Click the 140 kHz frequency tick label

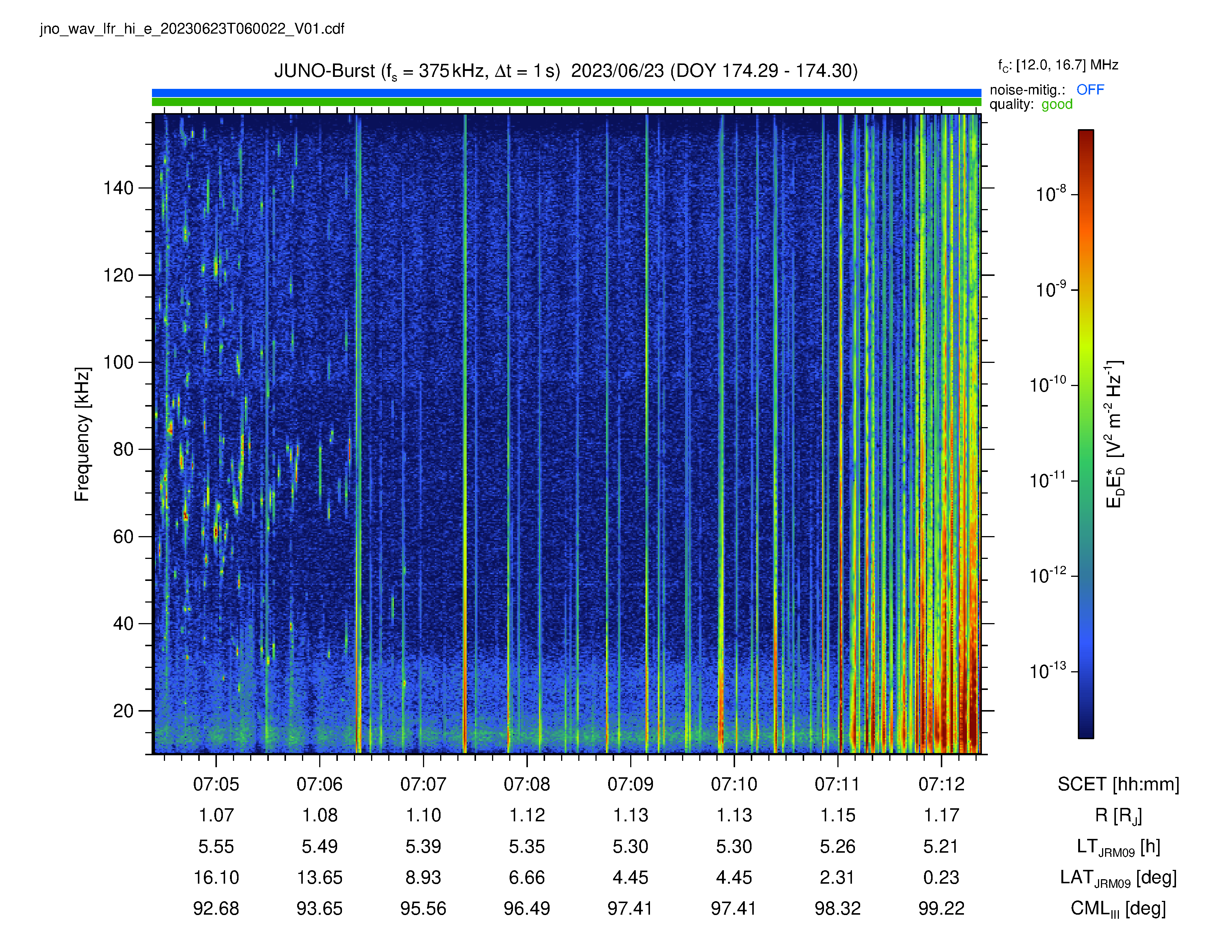click(x=118, y=188)
